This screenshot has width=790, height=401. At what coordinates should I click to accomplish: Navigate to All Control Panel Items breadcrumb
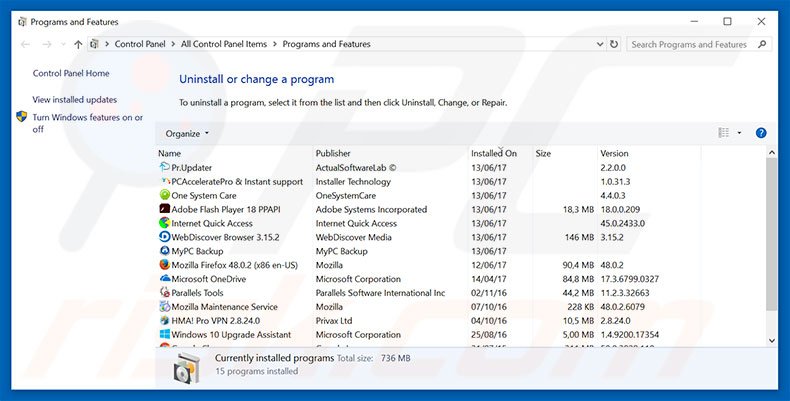224,44
